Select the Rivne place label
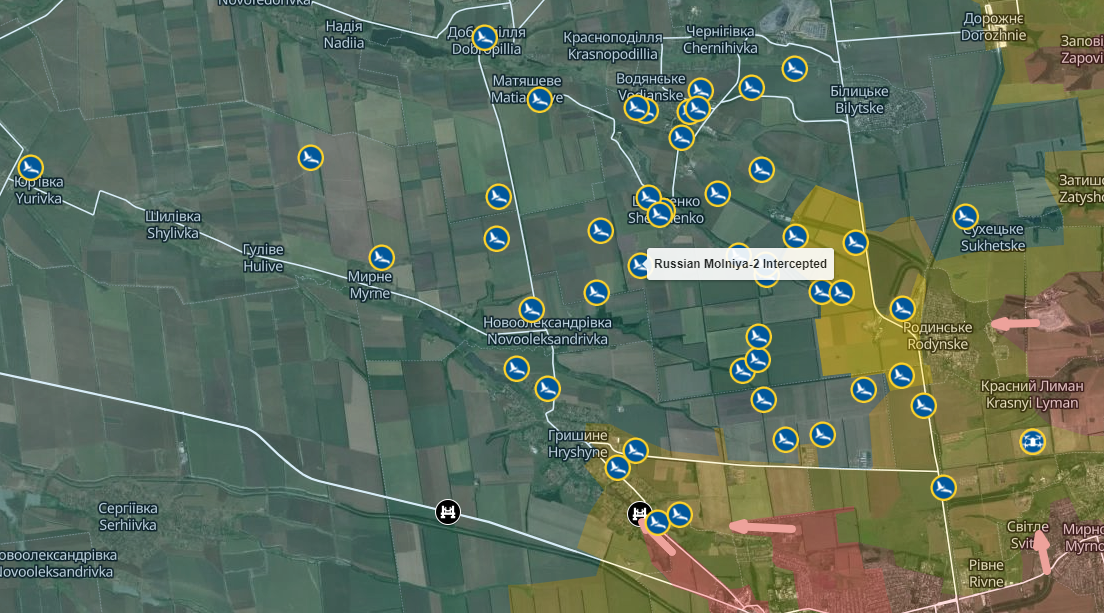 tap(986, 574)
